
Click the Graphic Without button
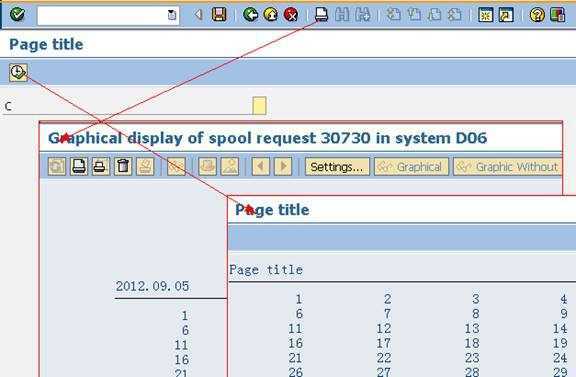(x=508, y=167)
